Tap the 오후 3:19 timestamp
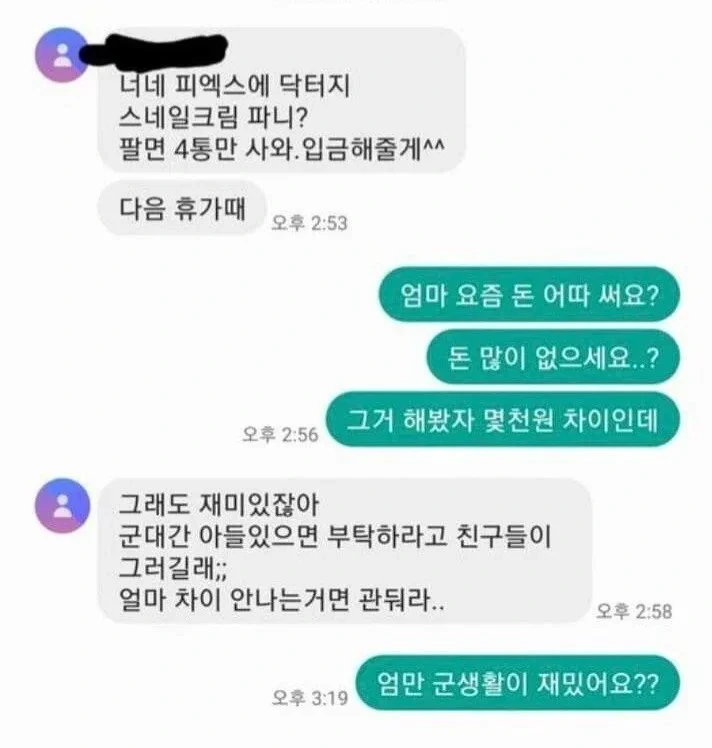 [310, 698]
